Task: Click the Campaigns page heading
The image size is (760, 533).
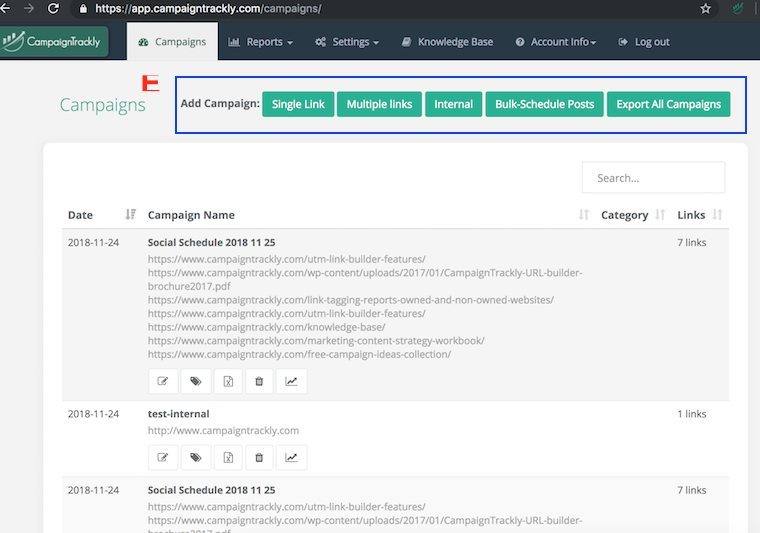Action: (x=102, y=105)
